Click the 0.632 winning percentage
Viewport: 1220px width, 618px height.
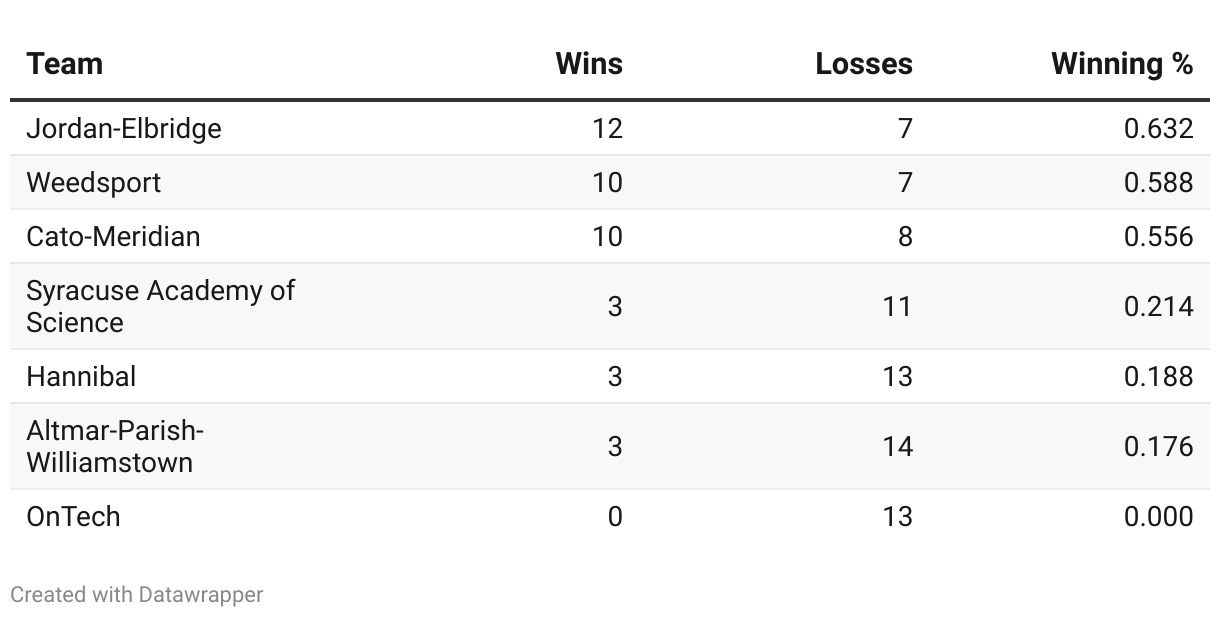(1159, 129)
